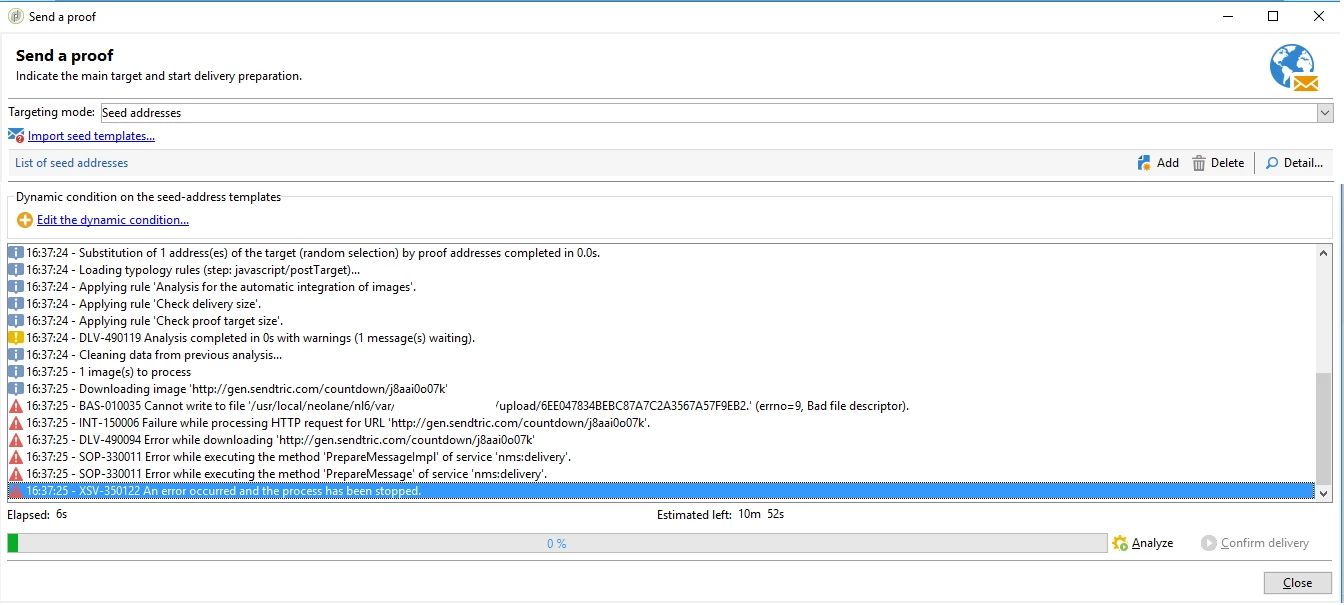Click info icon on 'Cleaning data' line
The image size is (1344, 605).
(x=15, y=355)
